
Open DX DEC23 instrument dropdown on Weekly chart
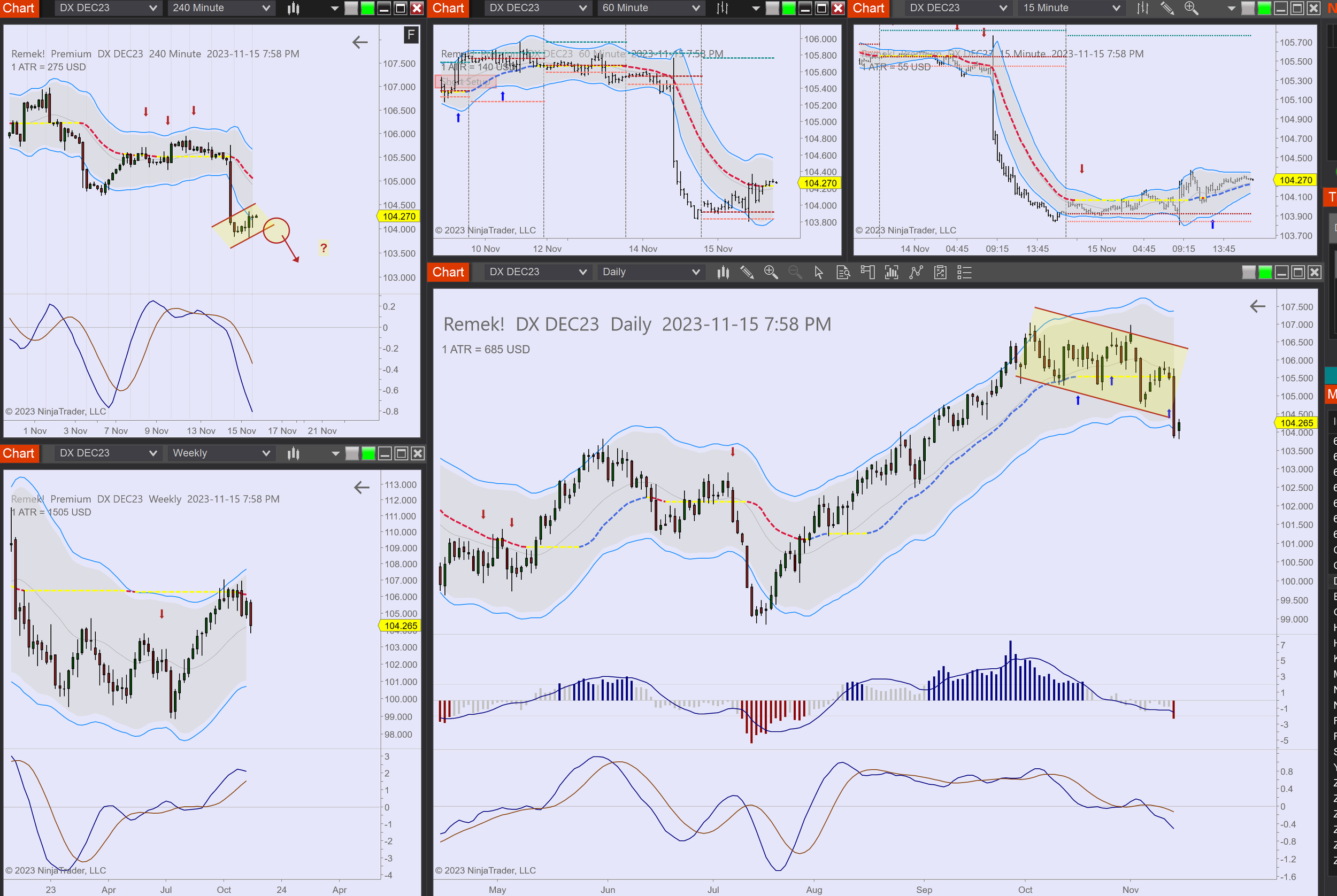[107, 453]
